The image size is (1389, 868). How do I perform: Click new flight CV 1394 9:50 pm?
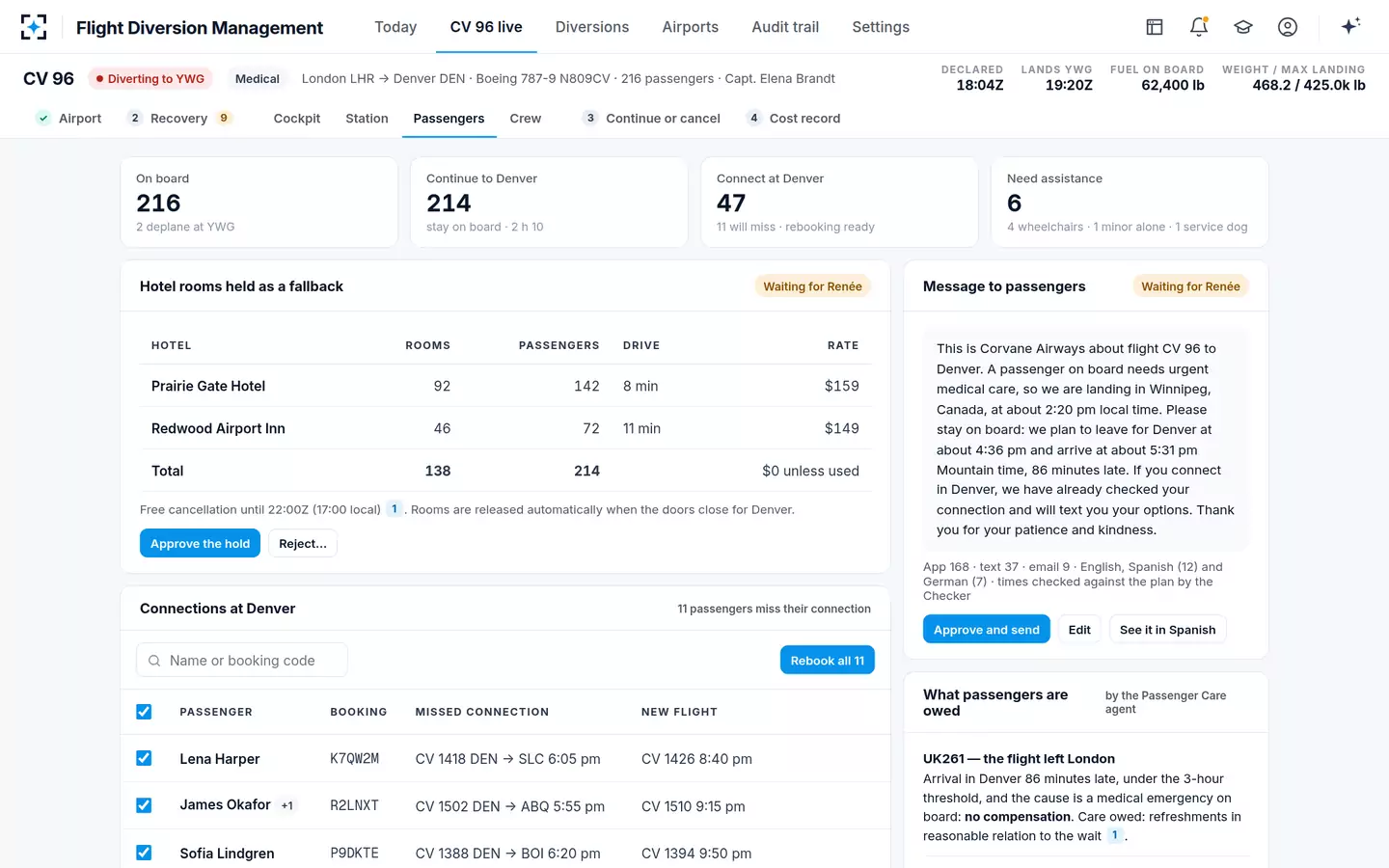pyautogui.click(x=696, y=854)
